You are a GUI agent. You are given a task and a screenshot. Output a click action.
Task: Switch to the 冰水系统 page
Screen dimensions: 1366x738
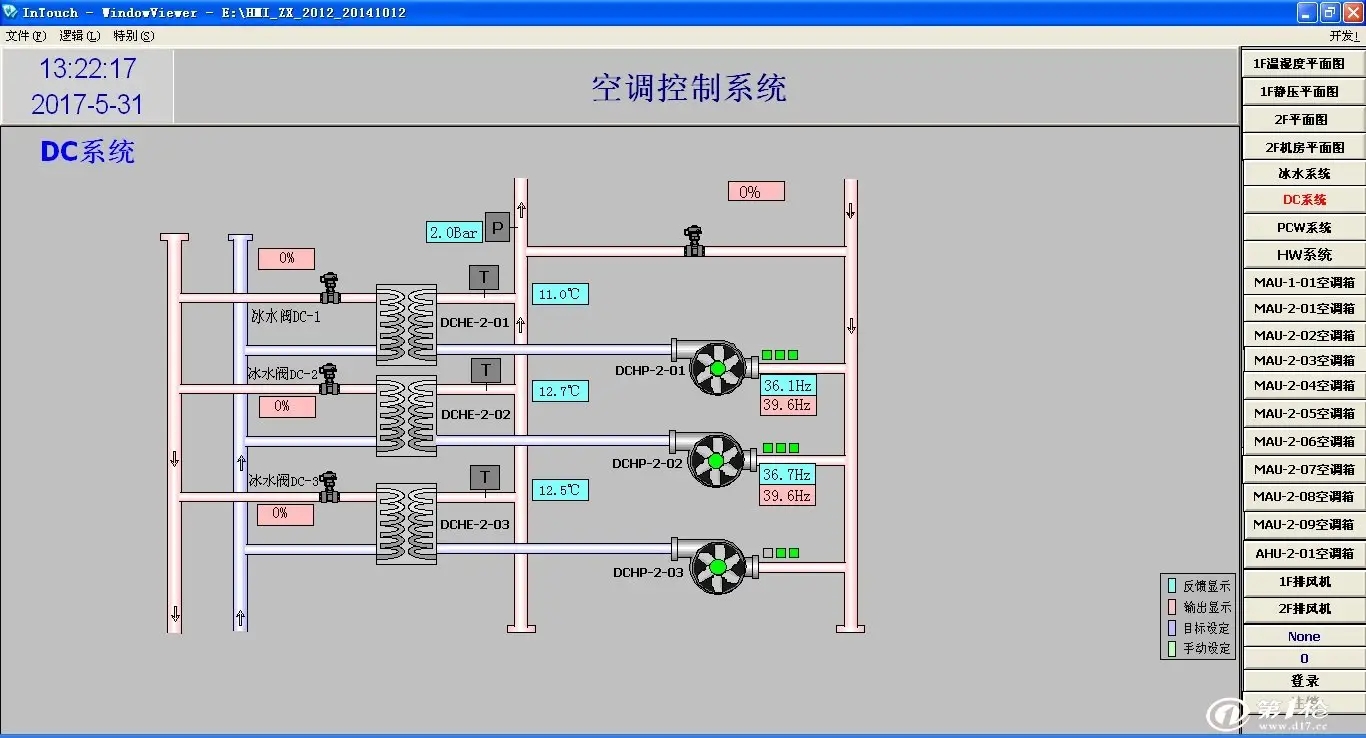pos(1304,173)
